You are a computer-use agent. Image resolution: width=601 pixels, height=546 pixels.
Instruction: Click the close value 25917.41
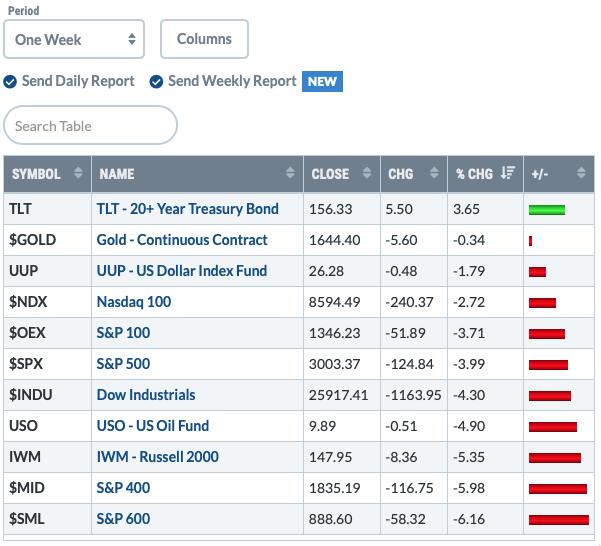click(338, 395)
